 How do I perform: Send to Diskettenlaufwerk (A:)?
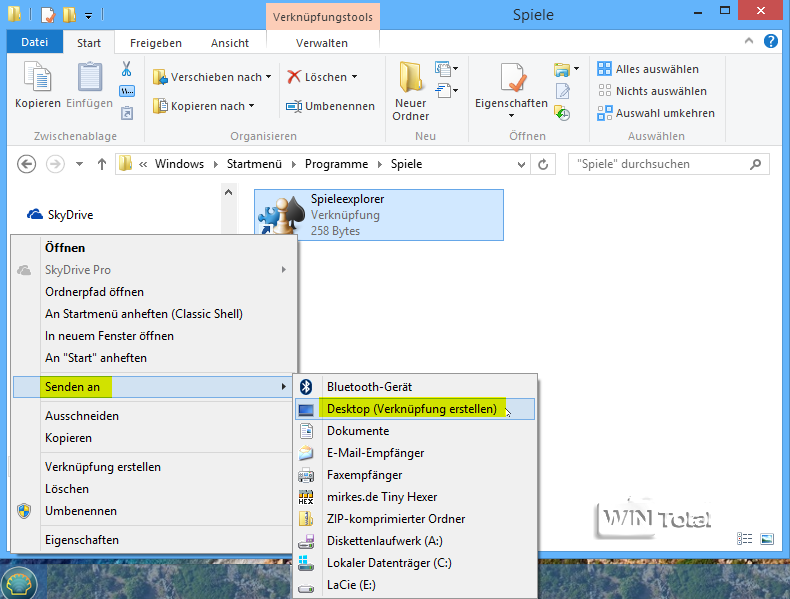click(415, 541)
